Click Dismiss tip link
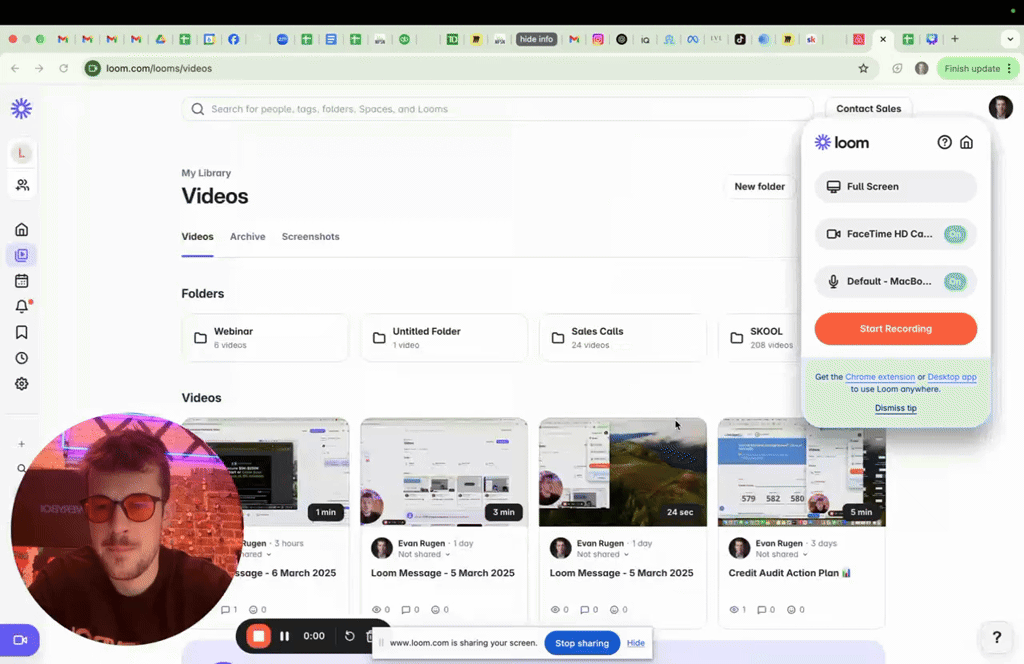 (895, 408)
